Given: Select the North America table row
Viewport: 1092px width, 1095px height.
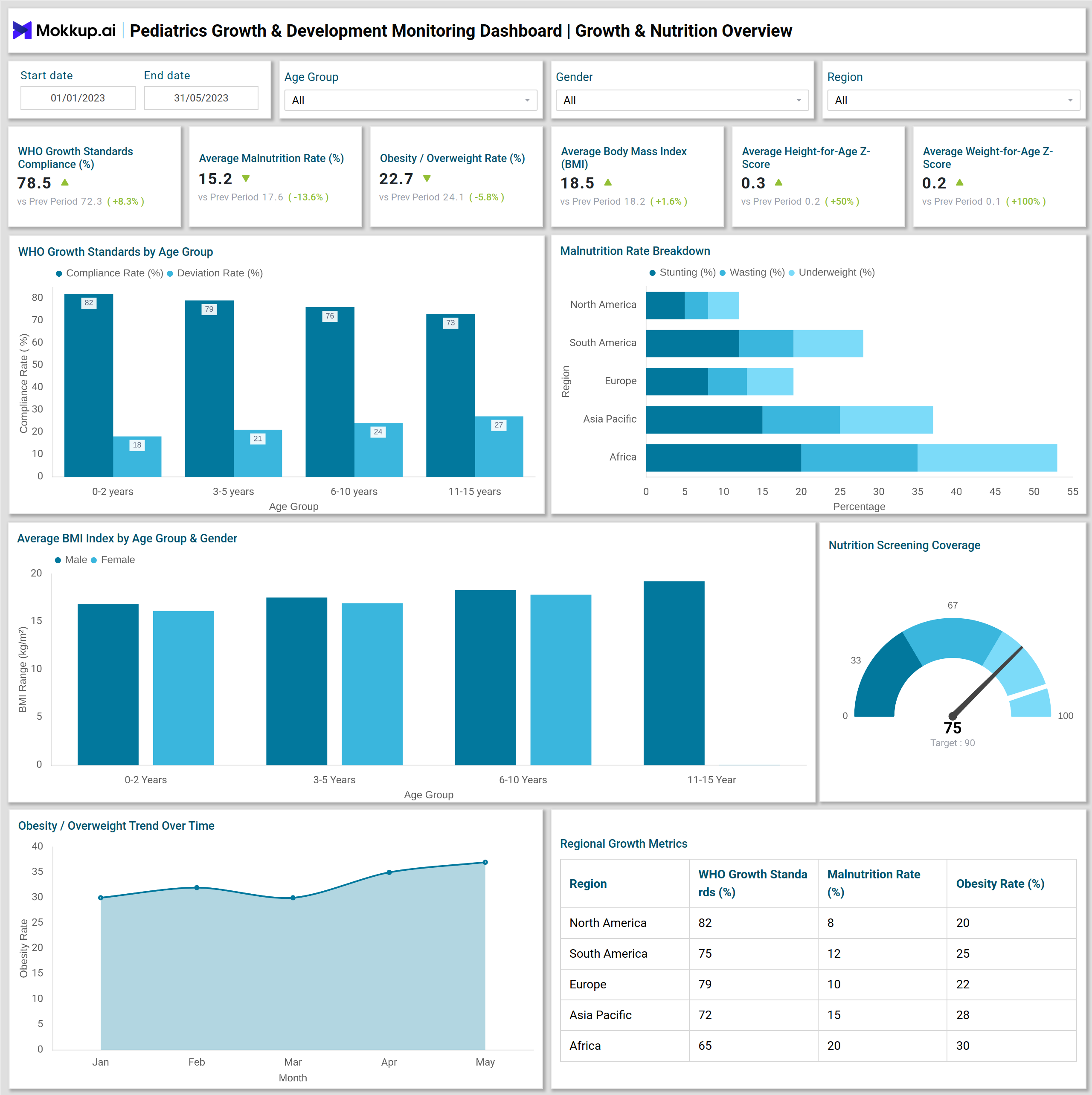Looking at the screenshot, I should [818, 924].
